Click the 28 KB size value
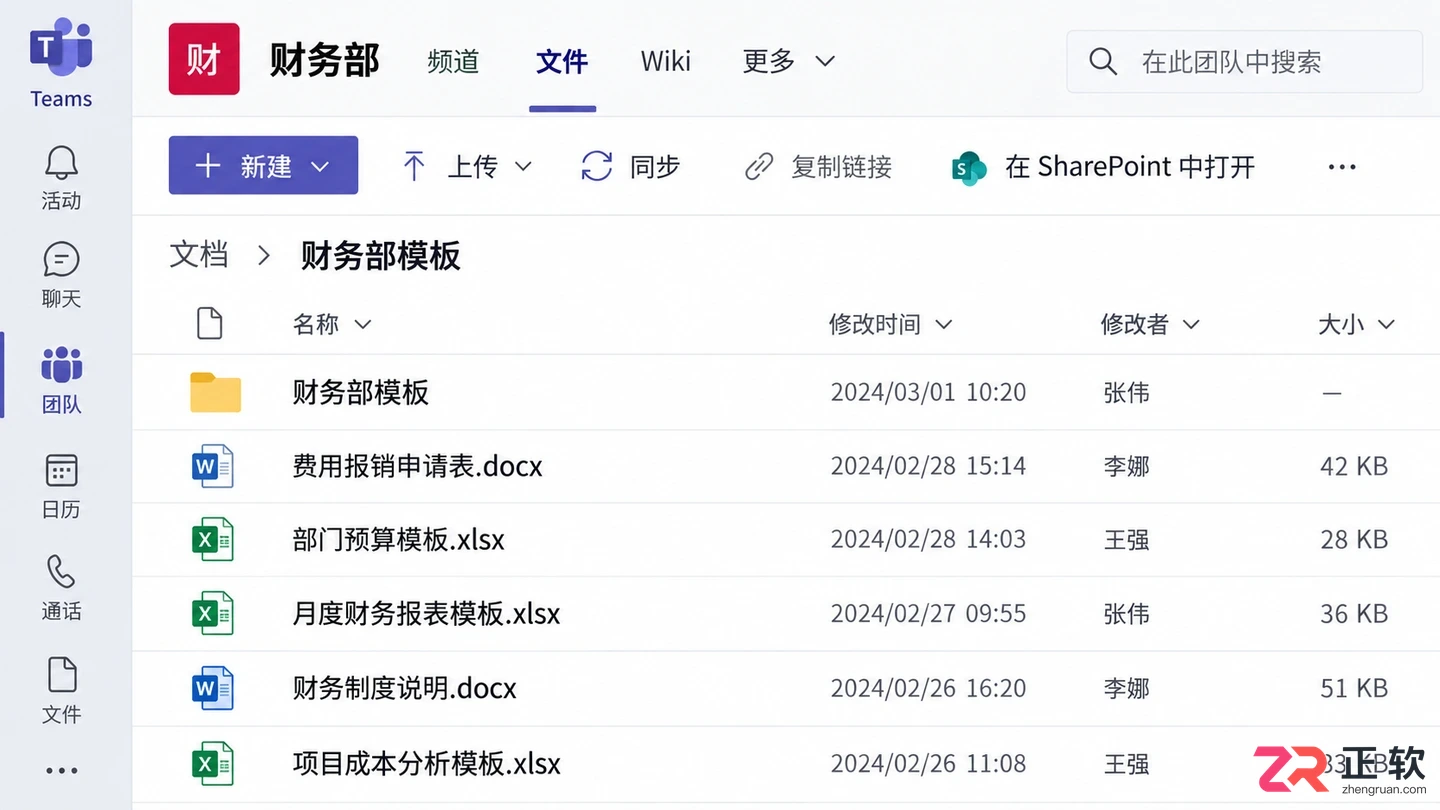The width and height of the screenshot is (1440, 810). click(x=1354, y=540)
